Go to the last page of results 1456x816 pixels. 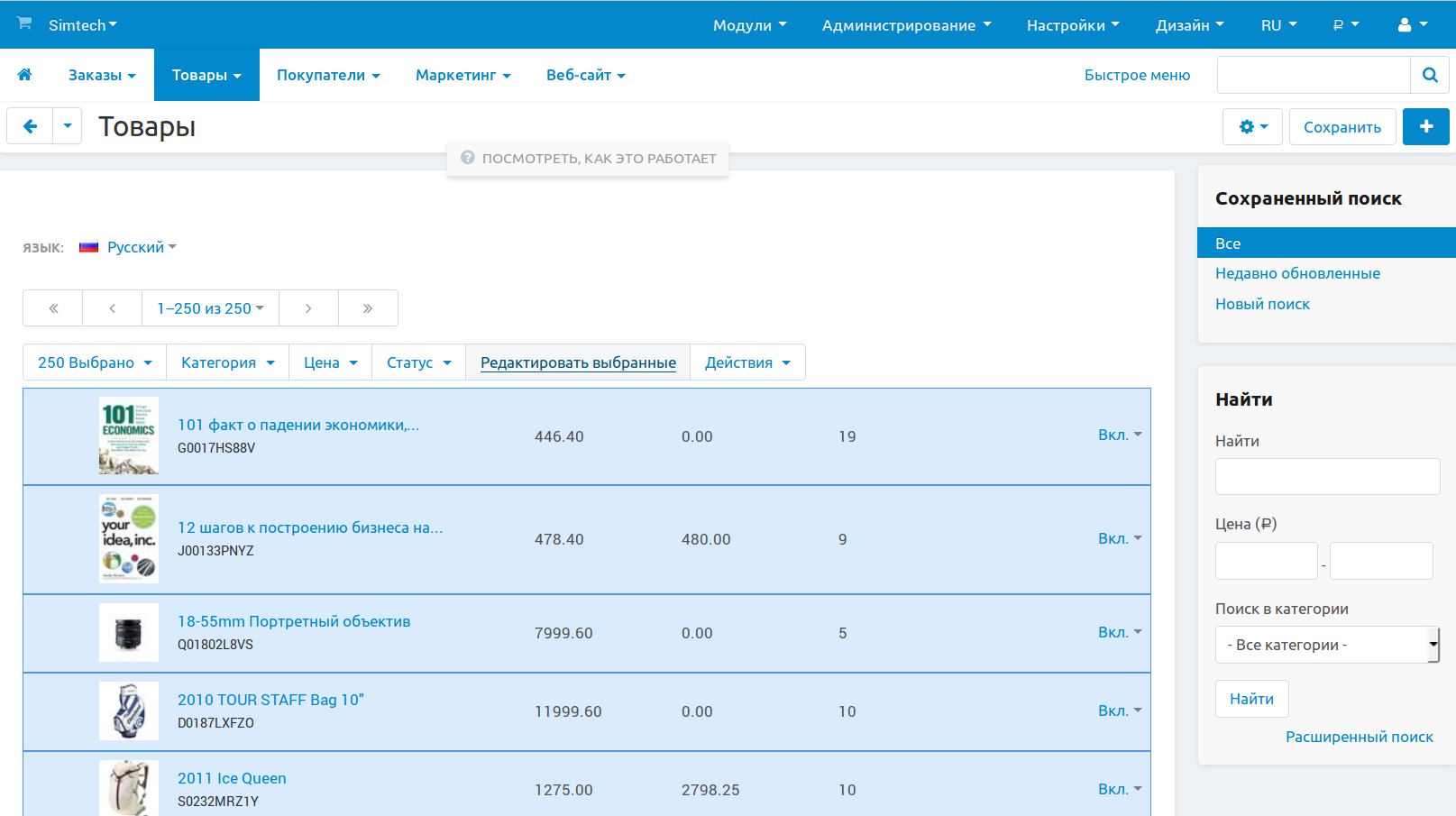[368, 308]
